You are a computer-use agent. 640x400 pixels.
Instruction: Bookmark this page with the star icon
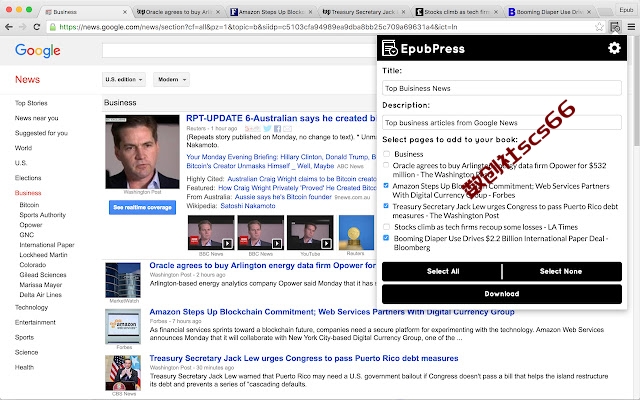(599, 27)
